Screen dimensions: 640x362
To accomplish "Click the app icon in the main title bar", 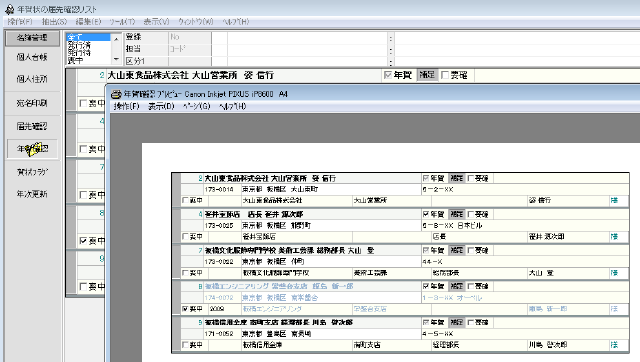I will pos(9,9).
